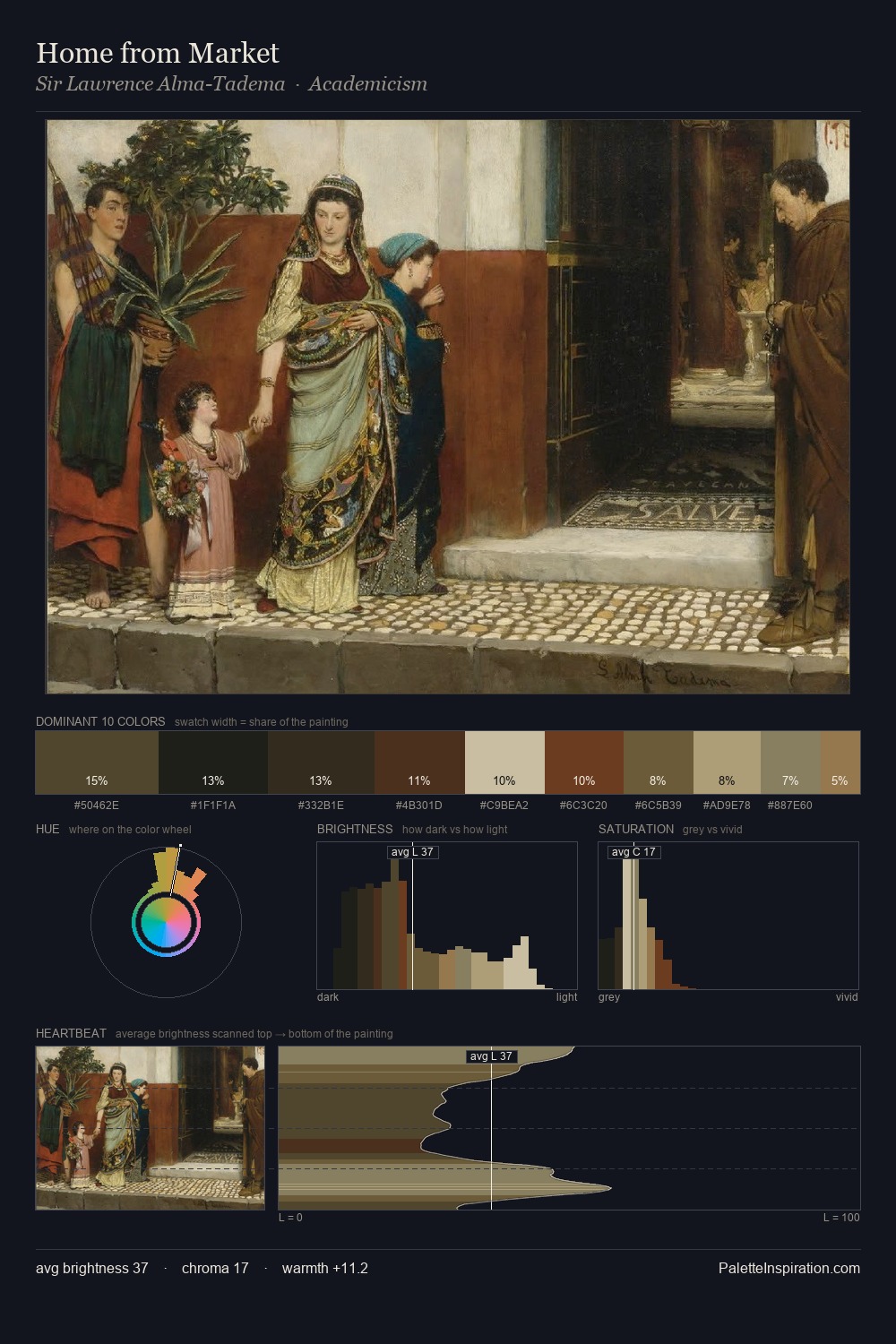Click hex label #6C5B39
The image size is (896, 1344).
point(659,806)
